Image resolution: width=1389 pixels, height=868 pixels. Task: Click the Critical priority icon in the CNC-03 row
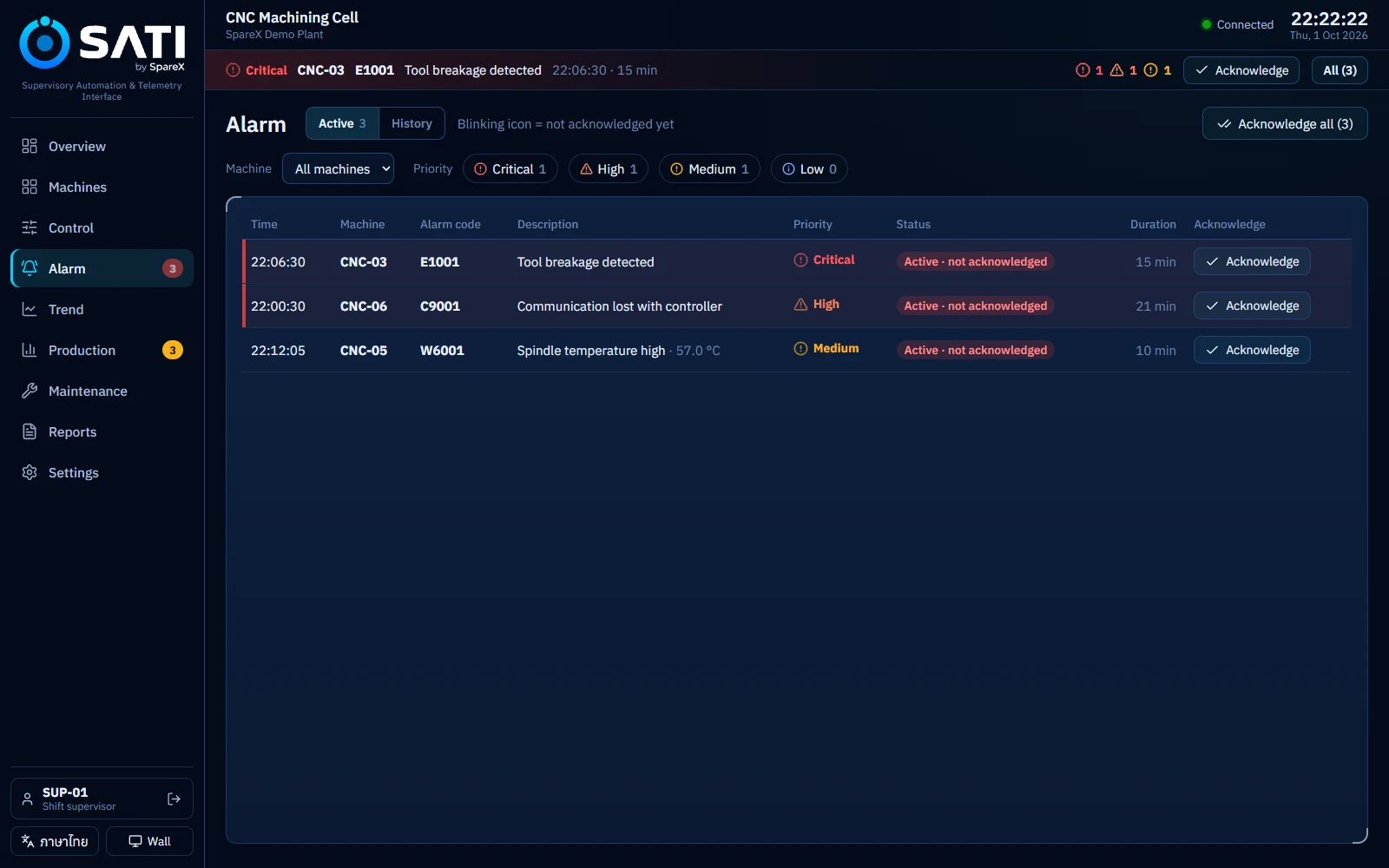coord(800,260)
